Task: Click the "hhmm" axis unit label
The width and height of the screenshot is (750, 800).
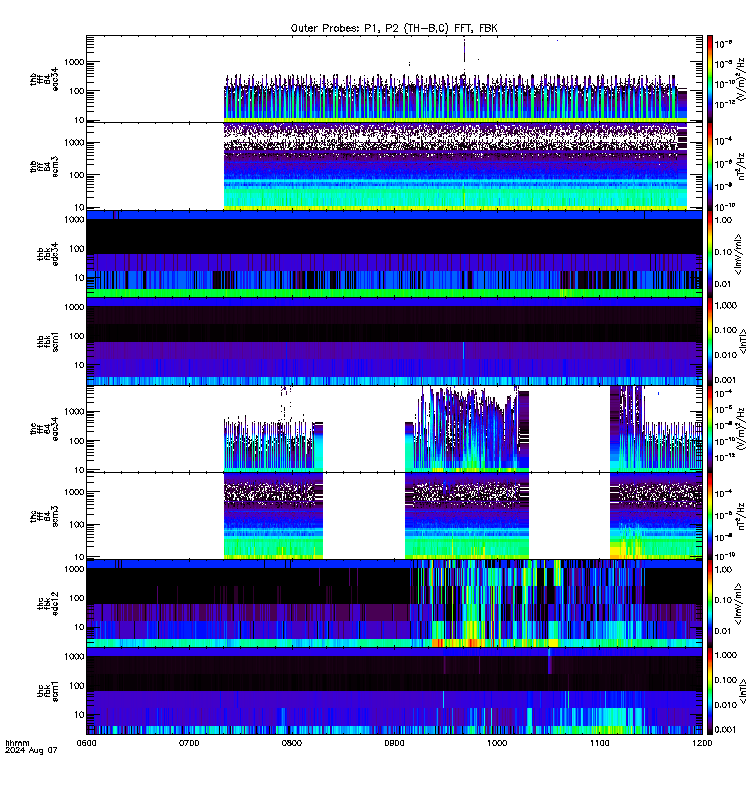Action: coord(17,743)
